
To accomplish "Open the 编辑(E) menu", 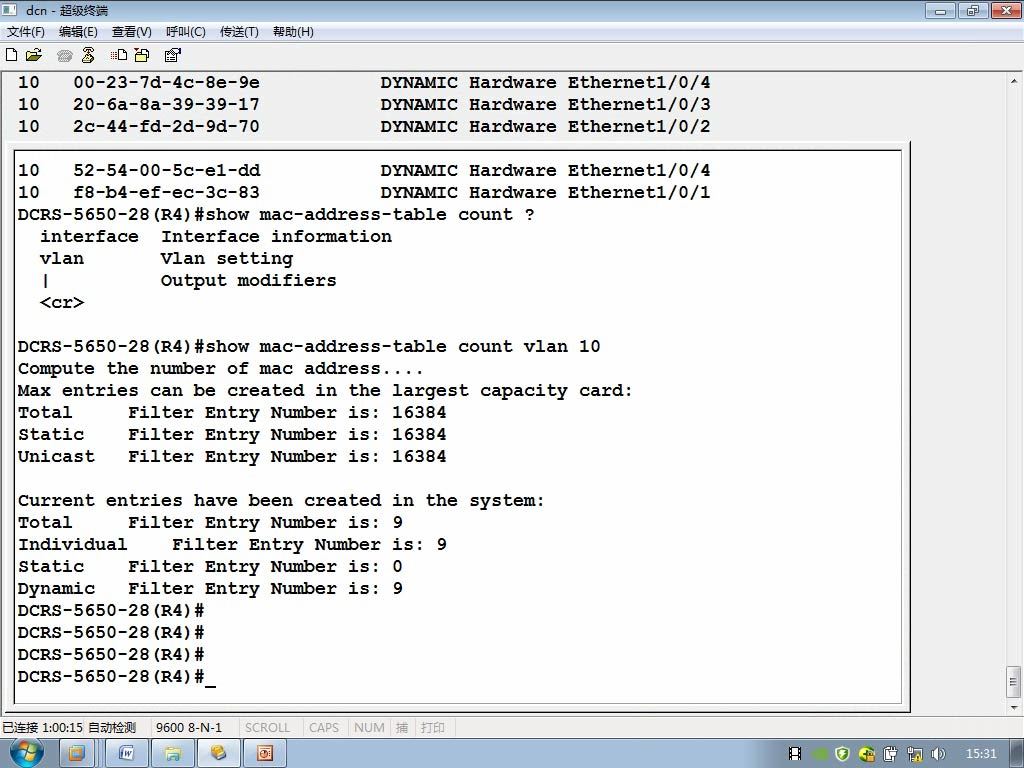I will (78, 31).
